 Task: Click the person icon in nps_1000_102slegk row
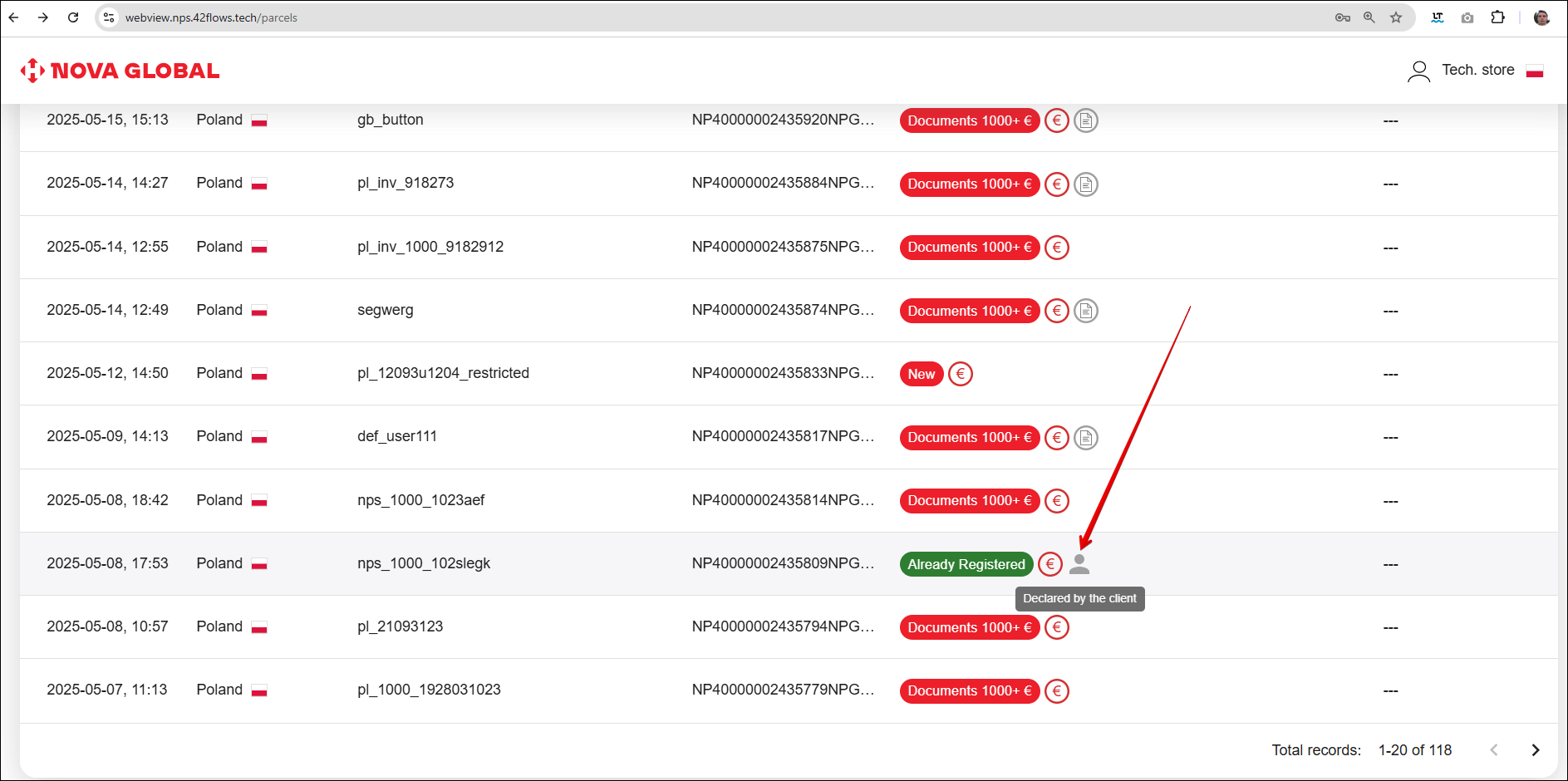click(x=1079, y=564)
